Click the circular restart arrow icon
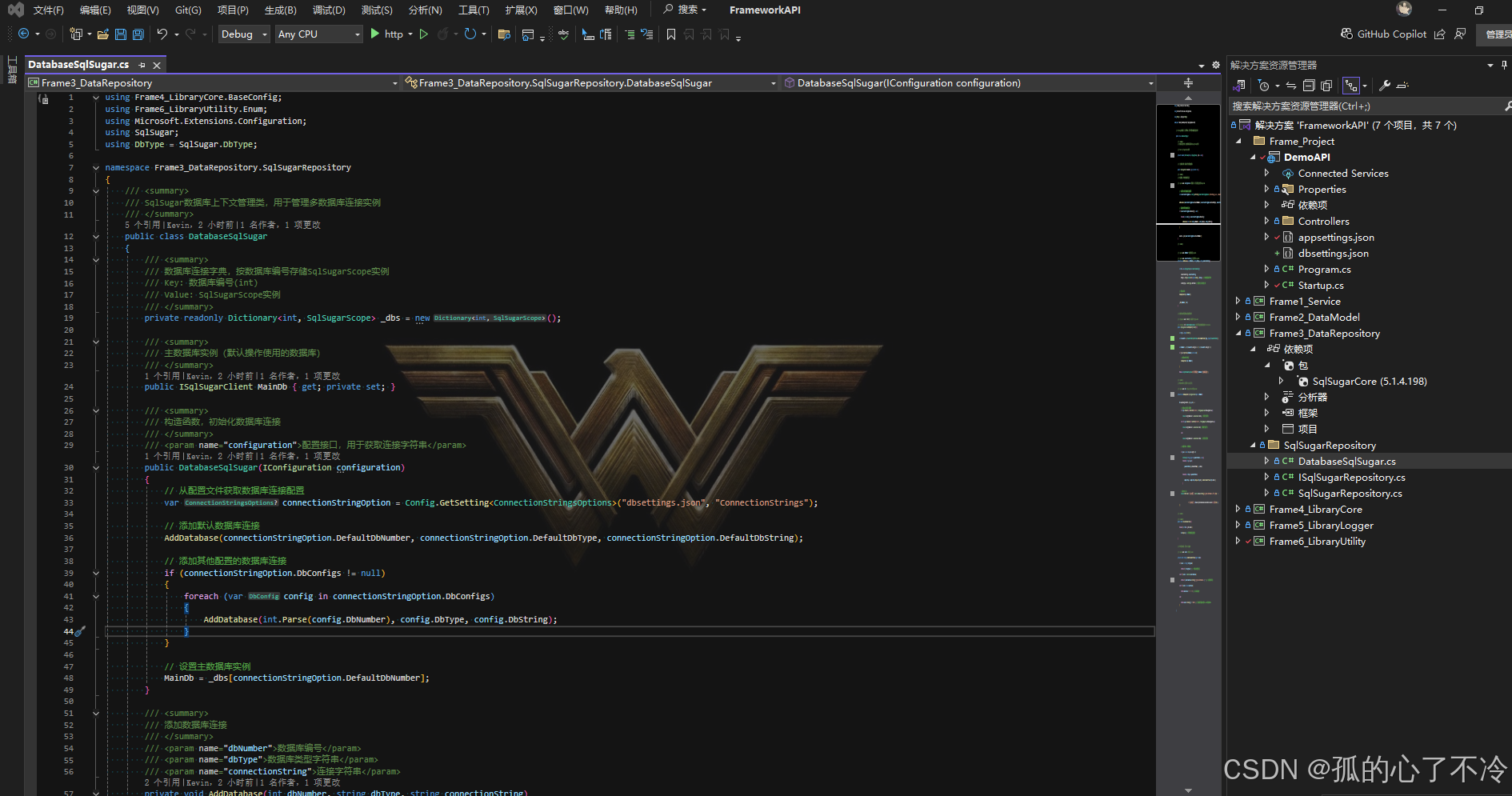This screenshot has width=1512, height=796. pyautogui.click(x=470, y=34)
